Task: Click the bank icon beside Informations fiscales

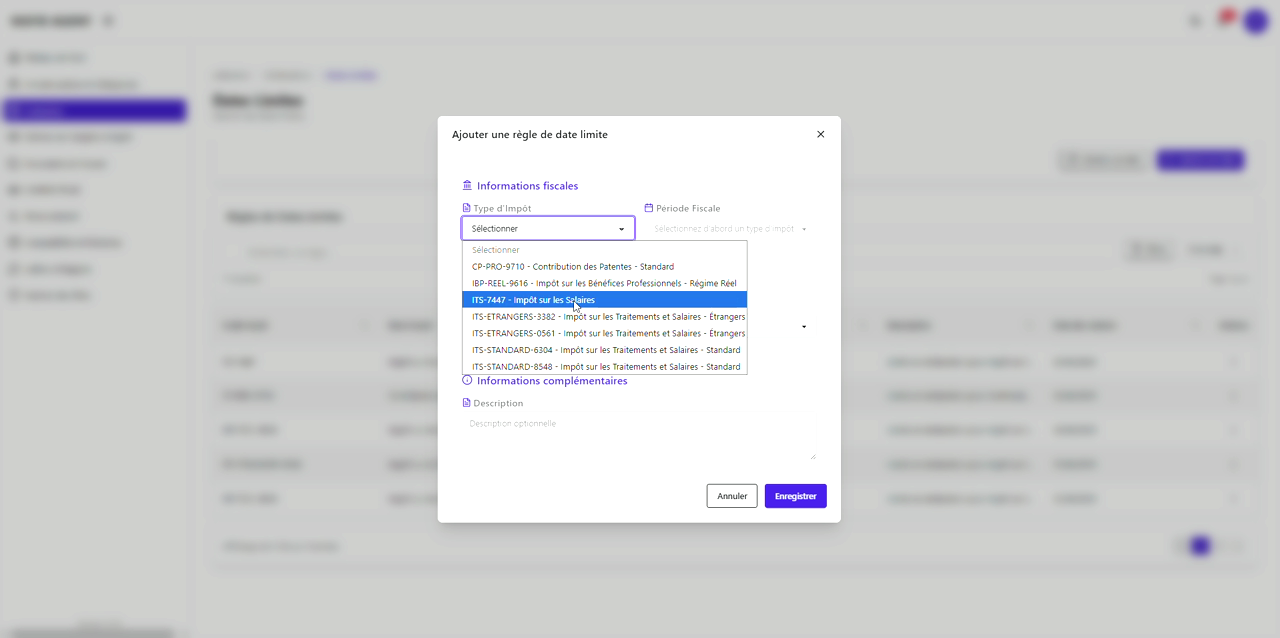Action: coord(467,185)
